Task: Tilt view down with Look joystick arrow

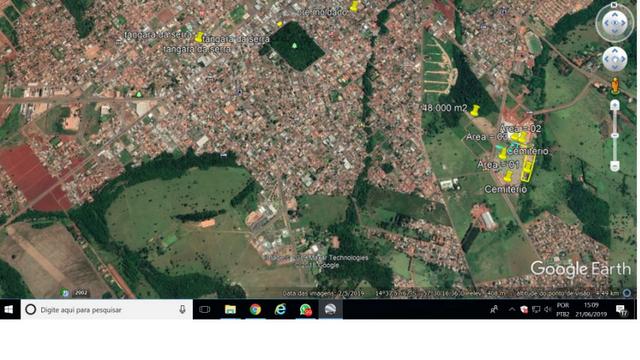Action: point(615,32)
